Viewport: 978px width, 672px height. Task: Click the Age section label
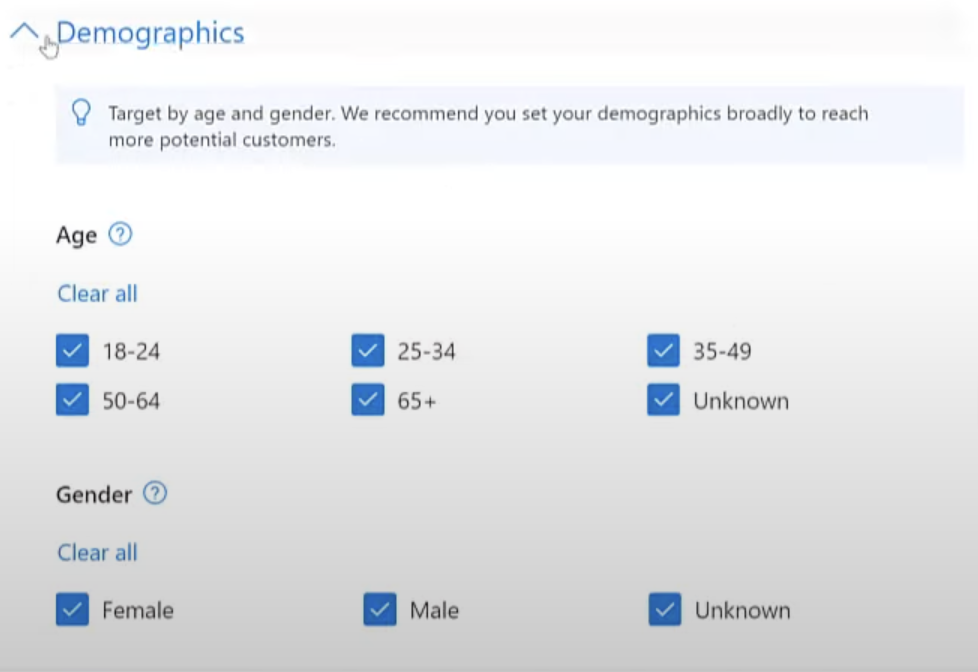tap(77, 235)
